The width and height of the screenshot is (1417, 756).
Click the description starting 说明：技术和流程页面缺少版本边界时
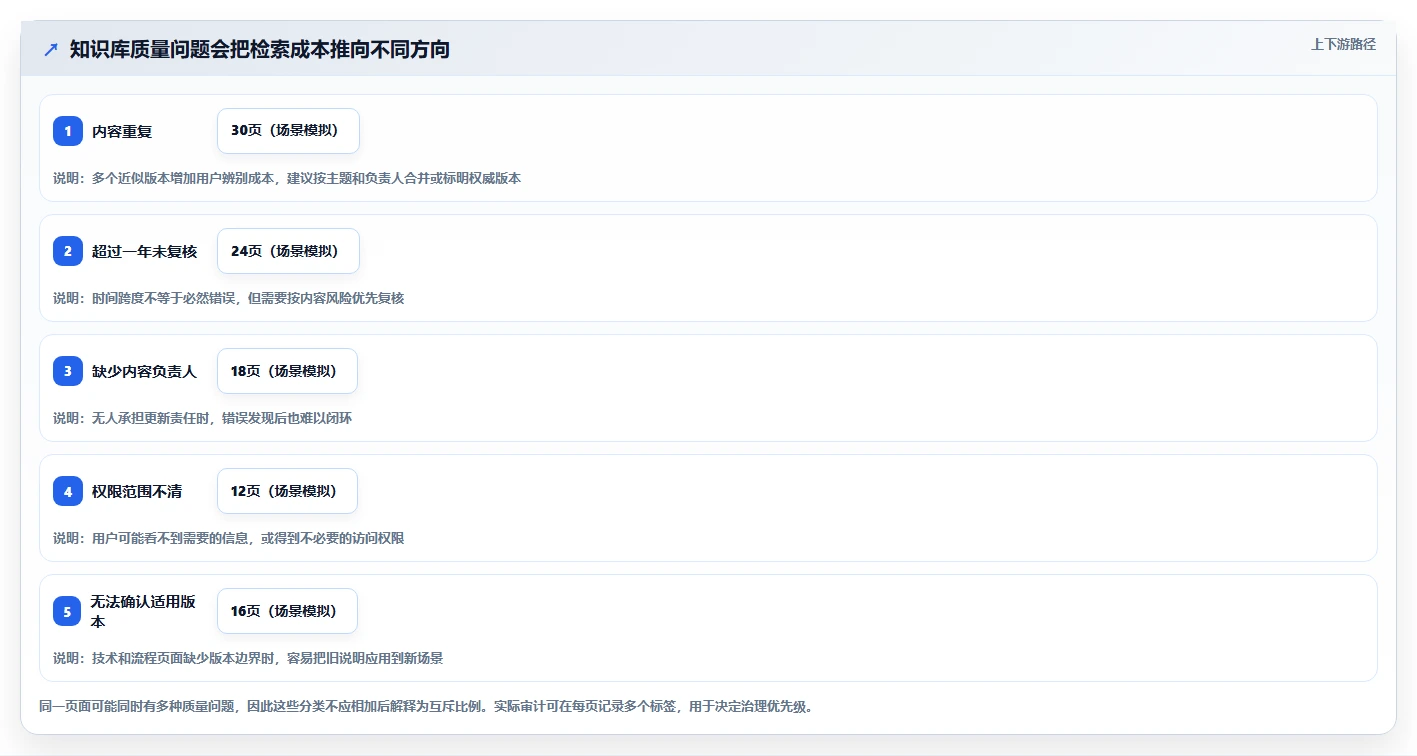point(248,658)
